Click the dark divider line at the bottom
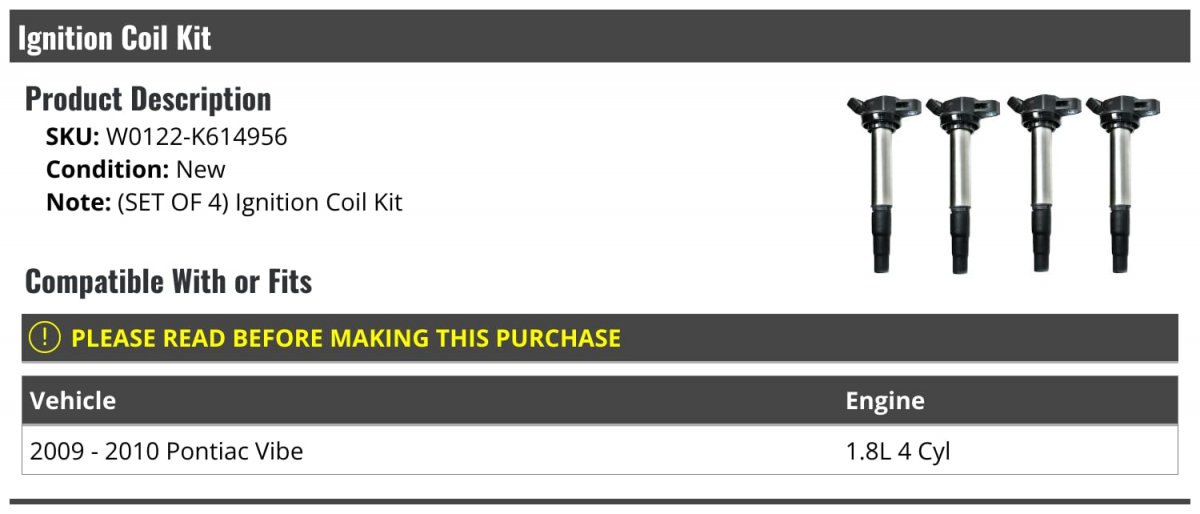This screenshot has width=1200, height=514. pos(600,501)
